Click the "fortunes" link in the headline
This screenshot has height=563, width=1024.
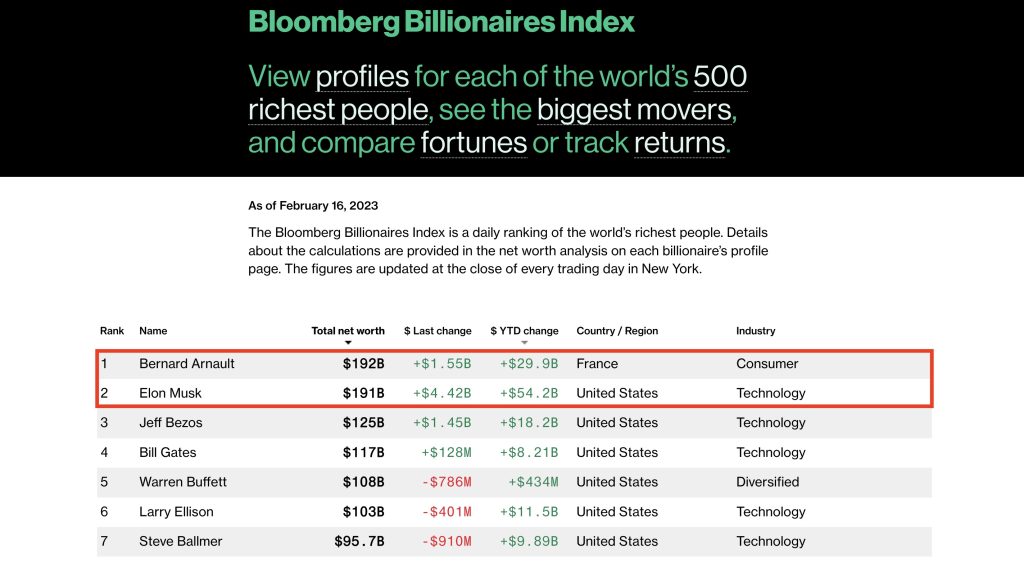click(x=473, y=142)
